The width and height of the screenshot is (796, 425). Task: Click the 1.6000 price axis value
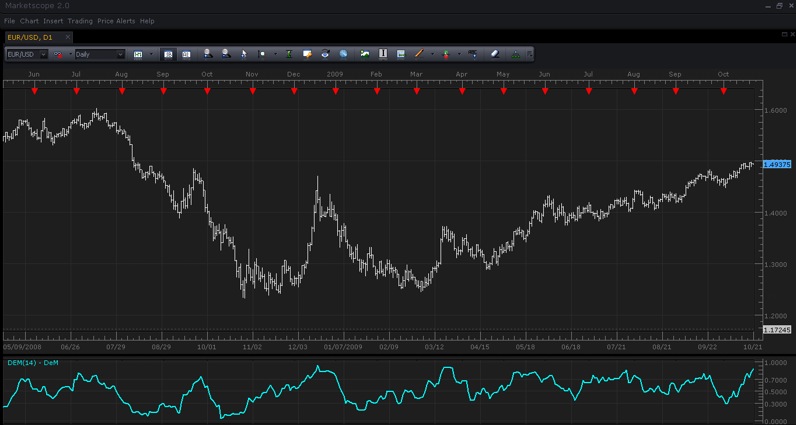coord(776,110)
